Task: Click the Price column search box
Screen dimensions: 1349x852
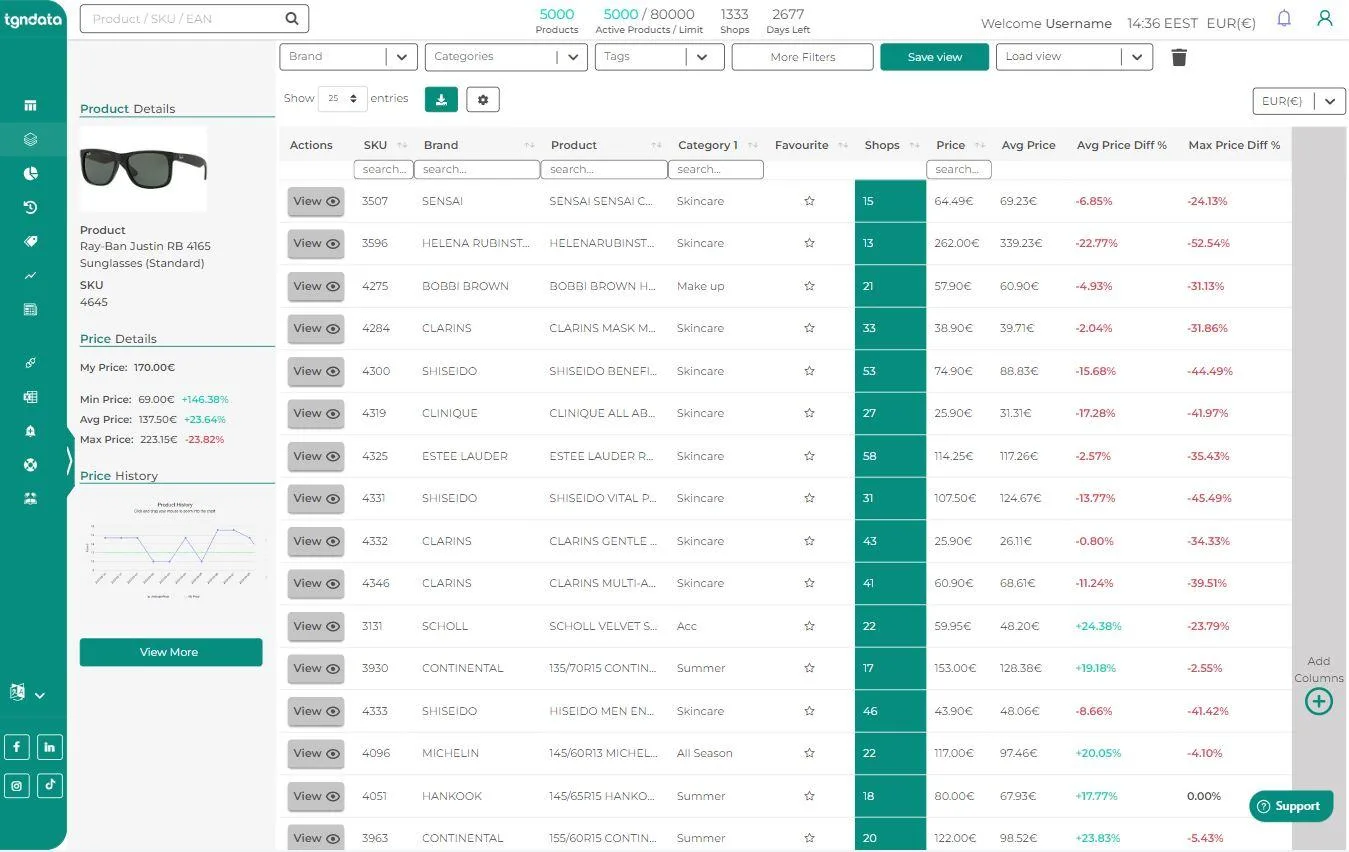Action: pyautogui.click(x=959, y=170)
